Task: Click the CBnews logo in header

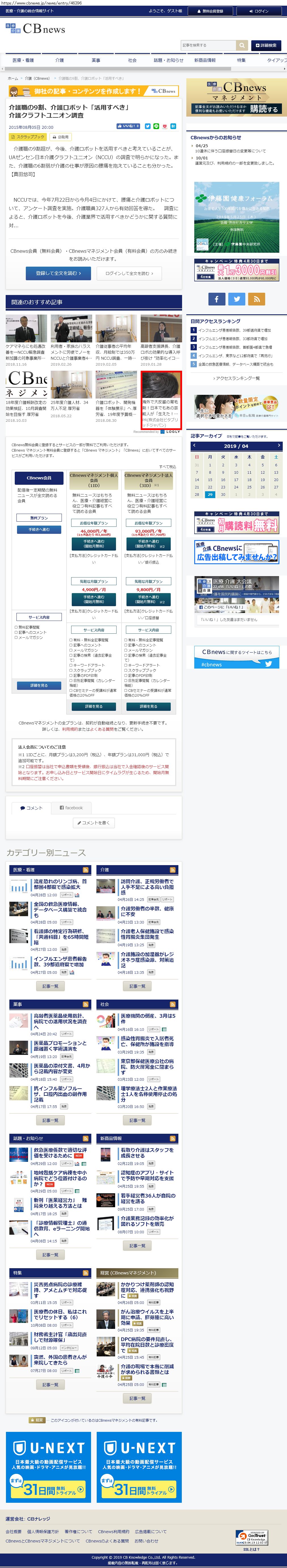Action: point(35,29)
